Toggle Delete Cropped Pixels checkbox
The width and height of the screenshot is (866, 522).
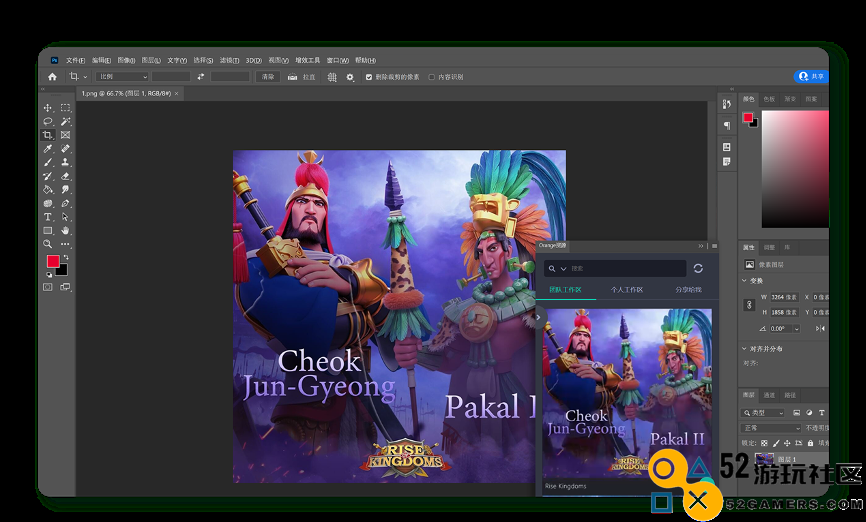tap(369, 77)
